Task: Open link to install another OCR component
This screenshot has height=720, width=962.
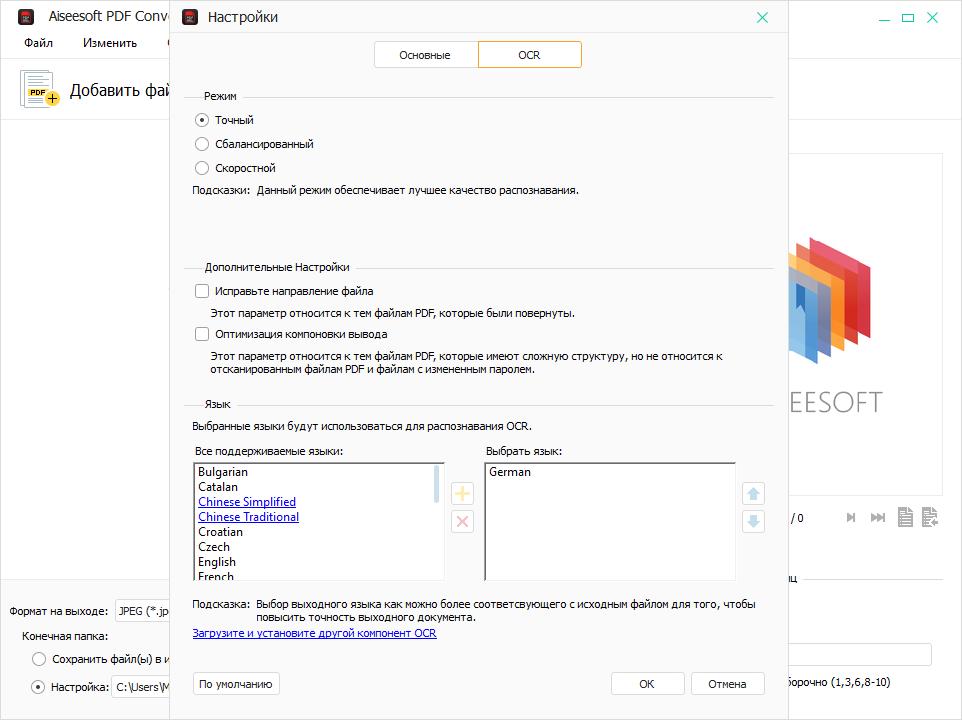Action: 314,633
